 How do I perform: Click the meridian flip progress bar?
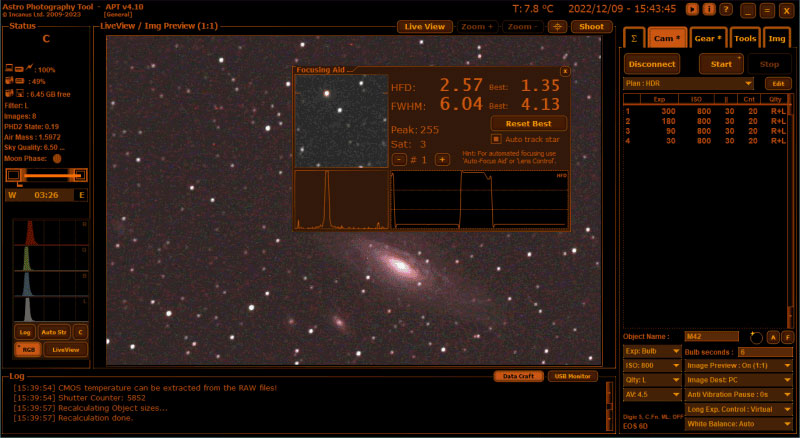(x=46, y=176)
